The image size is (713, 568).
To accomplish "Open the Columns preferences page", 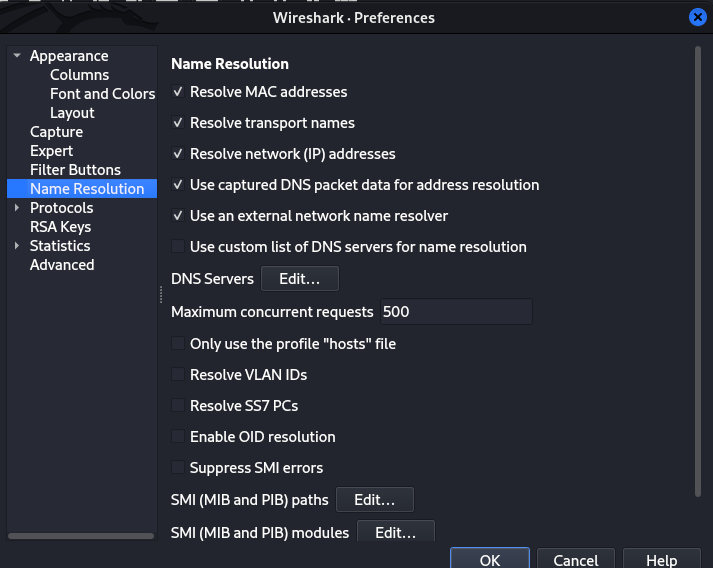I will click(79, 75).
